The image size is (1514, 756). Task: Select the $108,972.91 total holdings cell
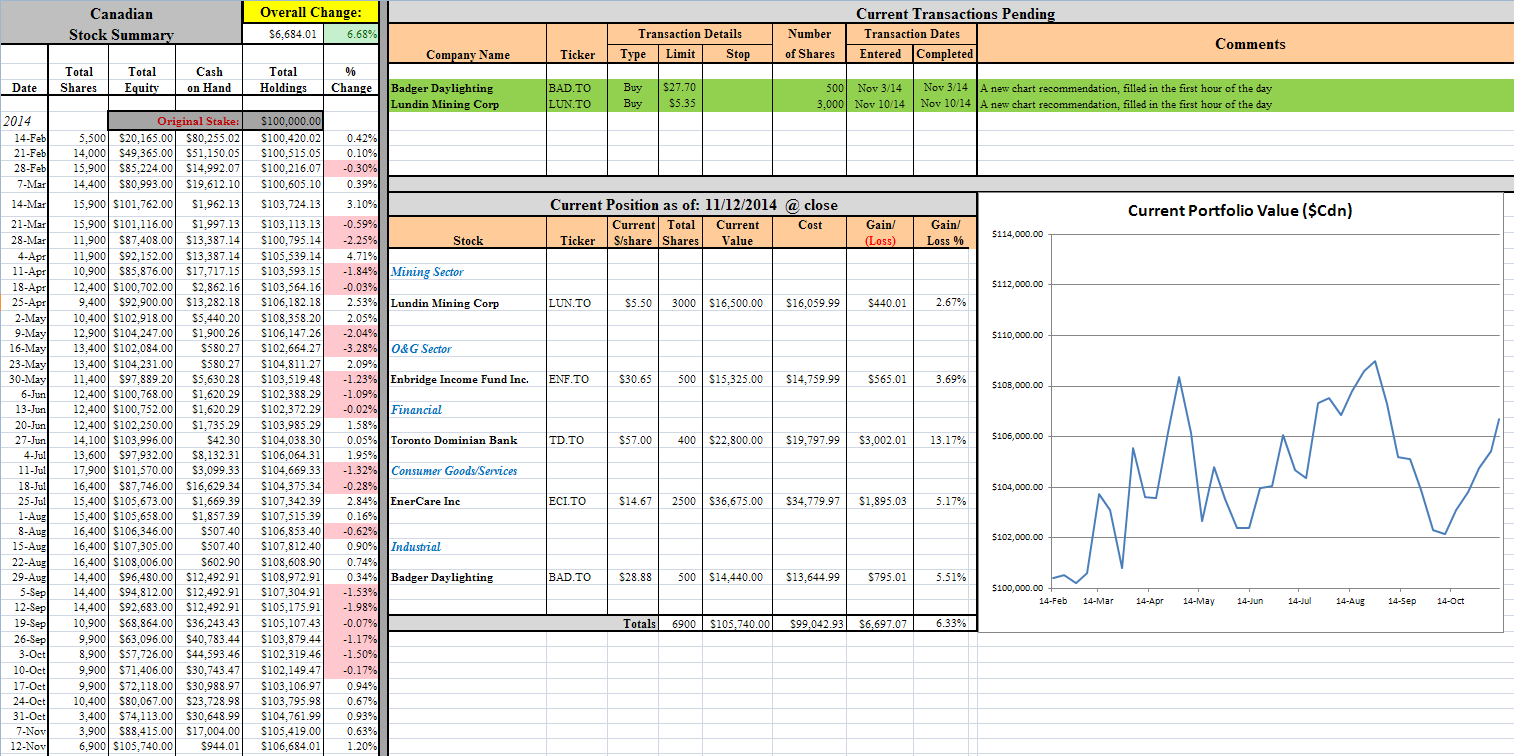click(x=283, y=577)
